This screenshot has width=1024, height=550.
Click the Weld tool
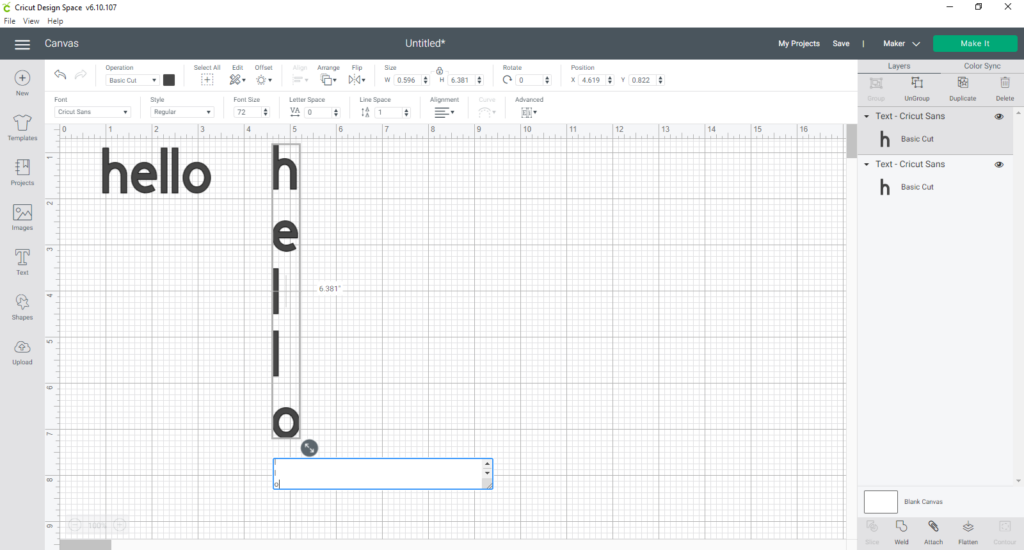click(x=901, y=529)
